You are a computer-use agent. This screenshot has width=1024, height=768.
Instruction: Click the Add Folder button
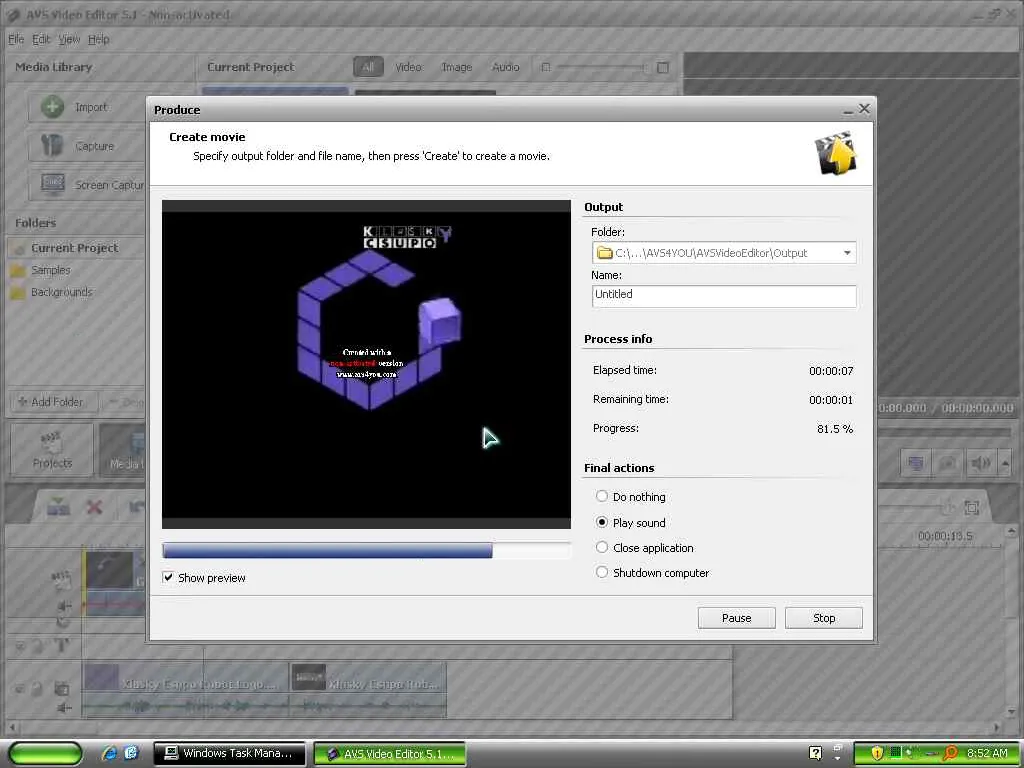[x=52, y=402]
